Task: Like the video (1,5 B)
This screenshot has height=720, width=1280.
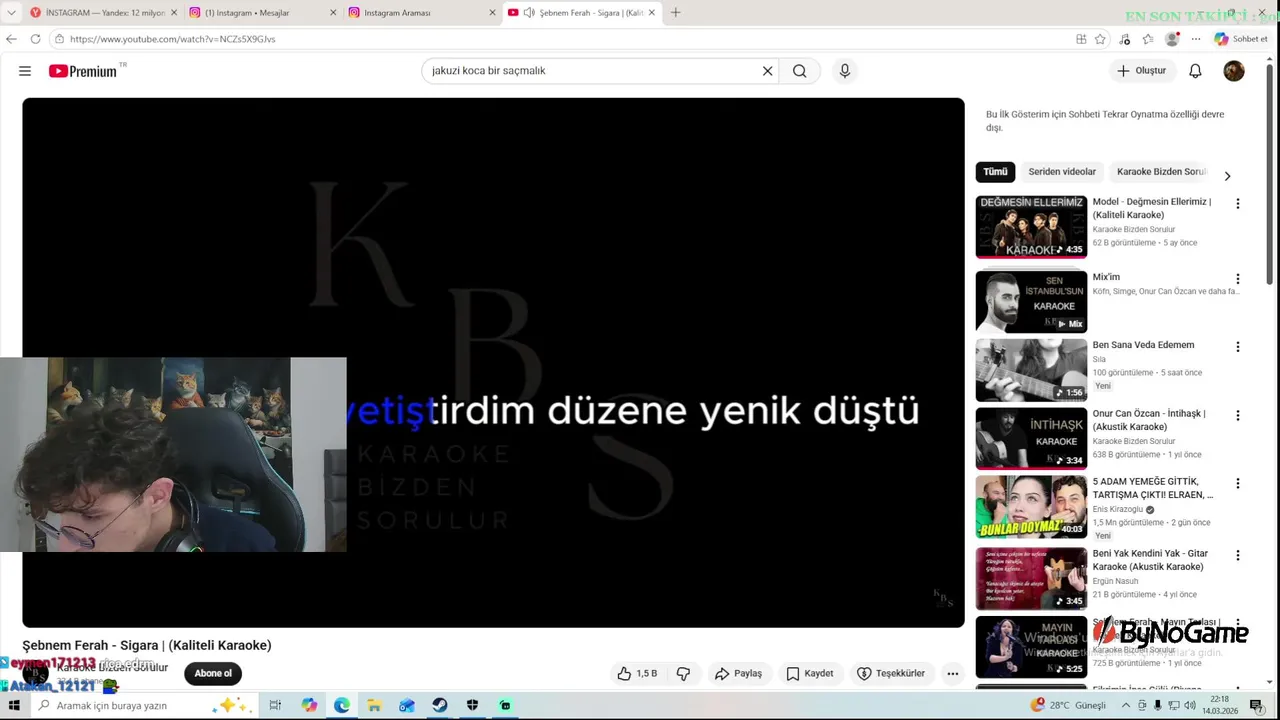Action: pyautogui.click(x=637, y=674)
